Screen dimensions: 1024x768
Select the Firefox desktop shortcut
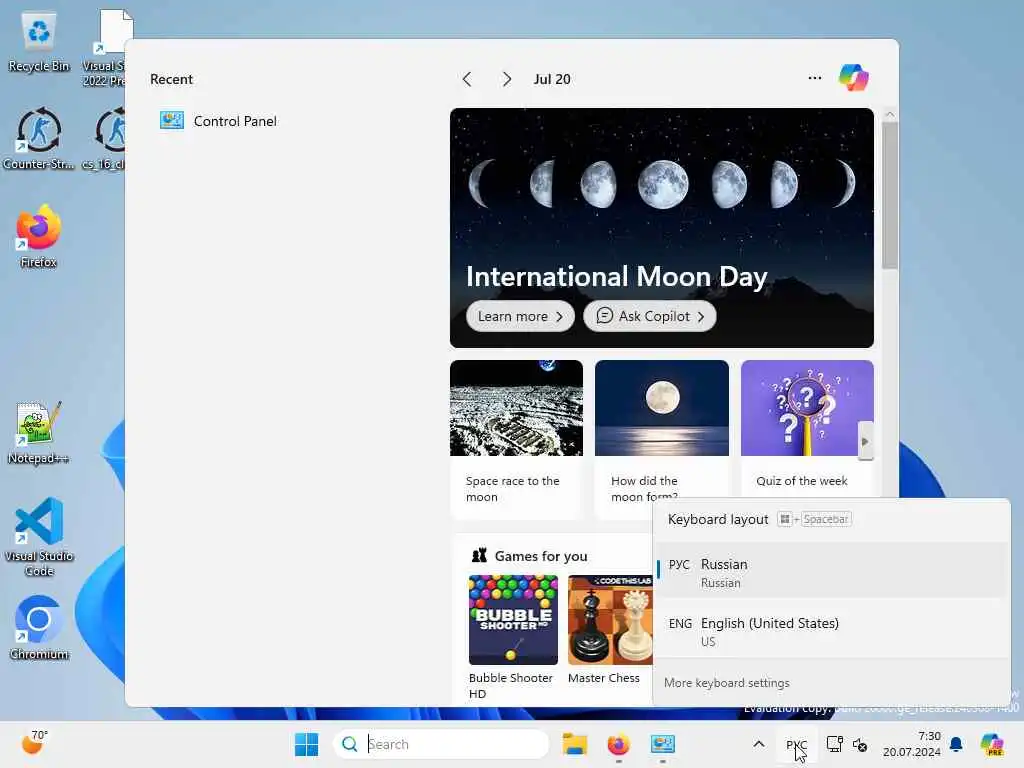point(39,236)
